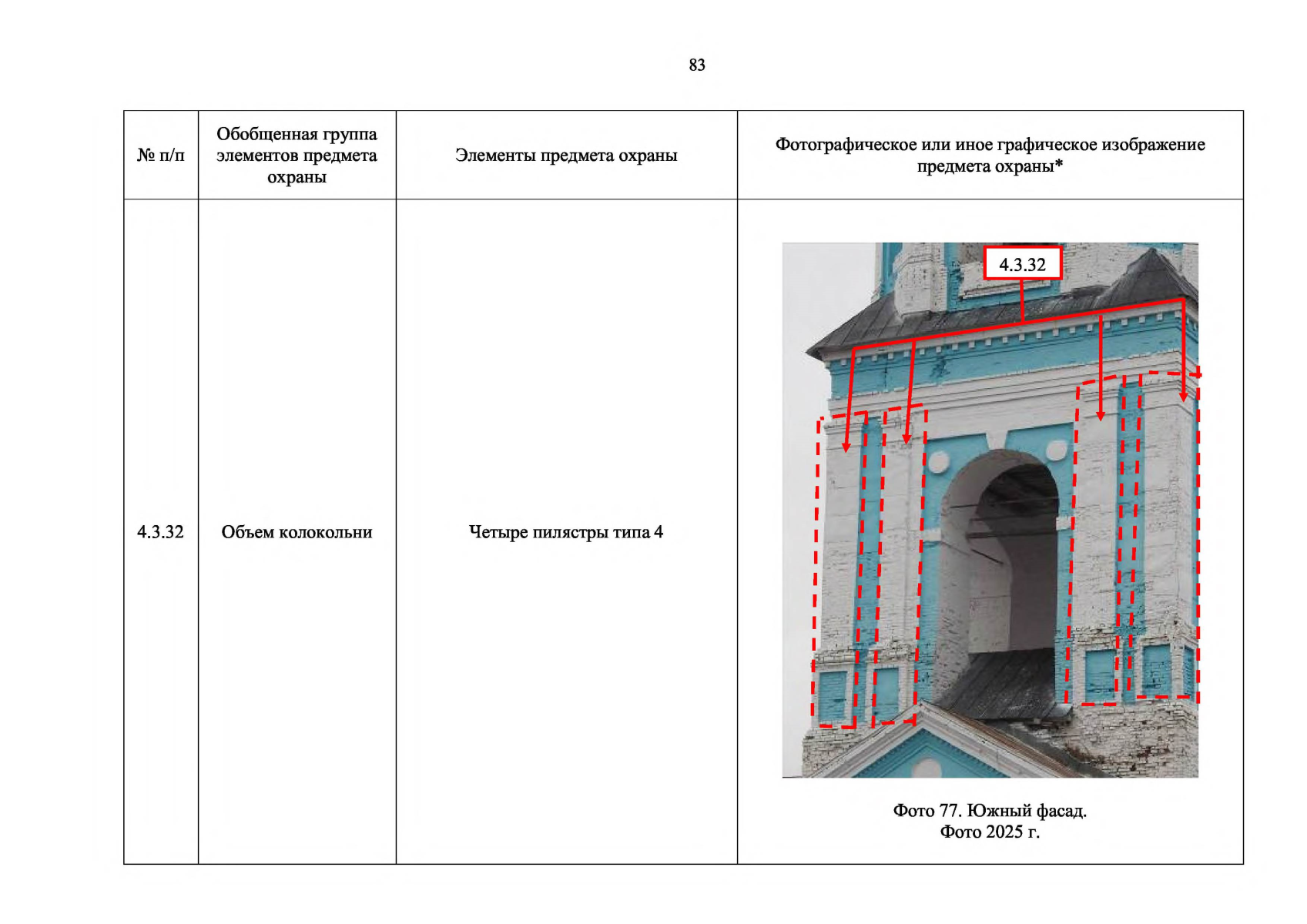Click caption "Фото 77. Южный фасад."
Image resolution: width=1307 pixels, height=924 pixels.
click(x=990, y=811)
